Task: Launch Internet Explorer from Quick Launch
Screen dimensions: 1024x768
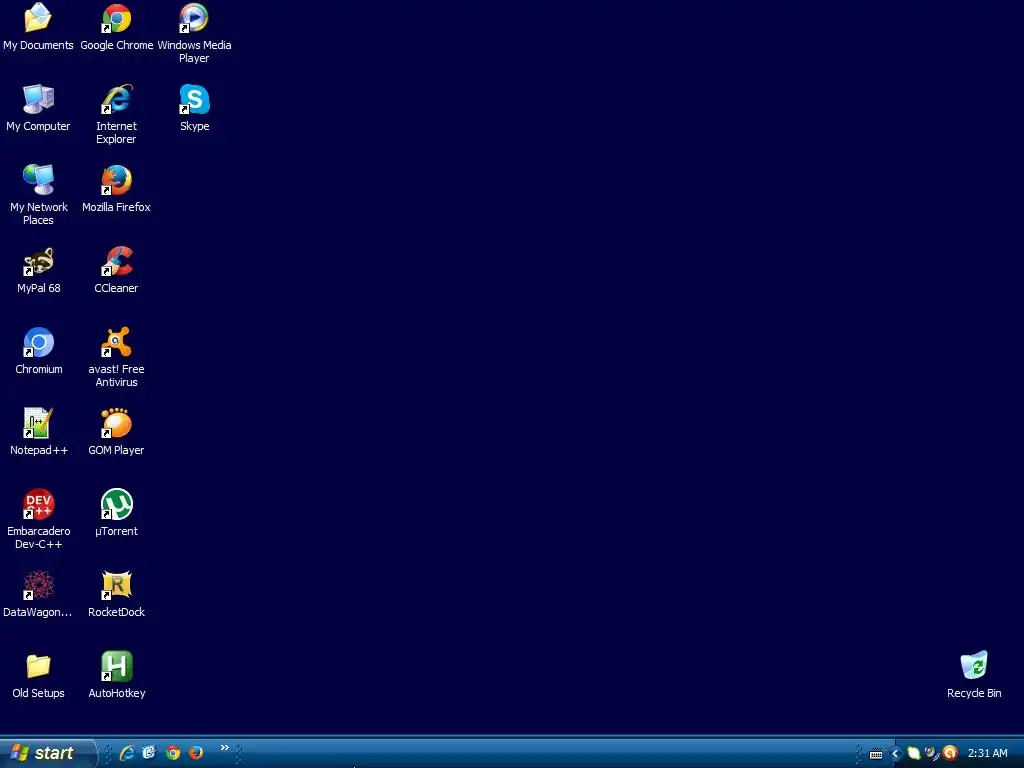Action: pos(127,753)
